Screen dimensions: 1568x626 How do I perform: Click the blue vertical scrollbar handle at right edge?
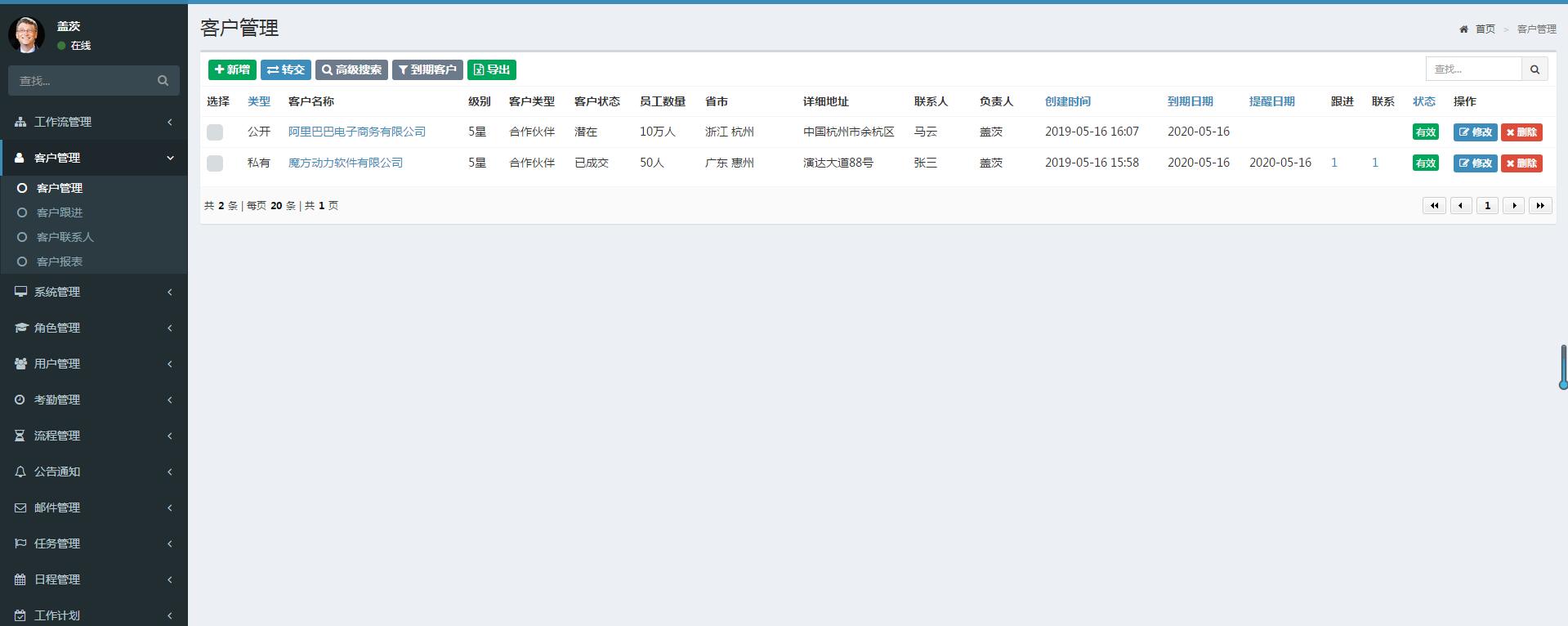point(1563,366)
